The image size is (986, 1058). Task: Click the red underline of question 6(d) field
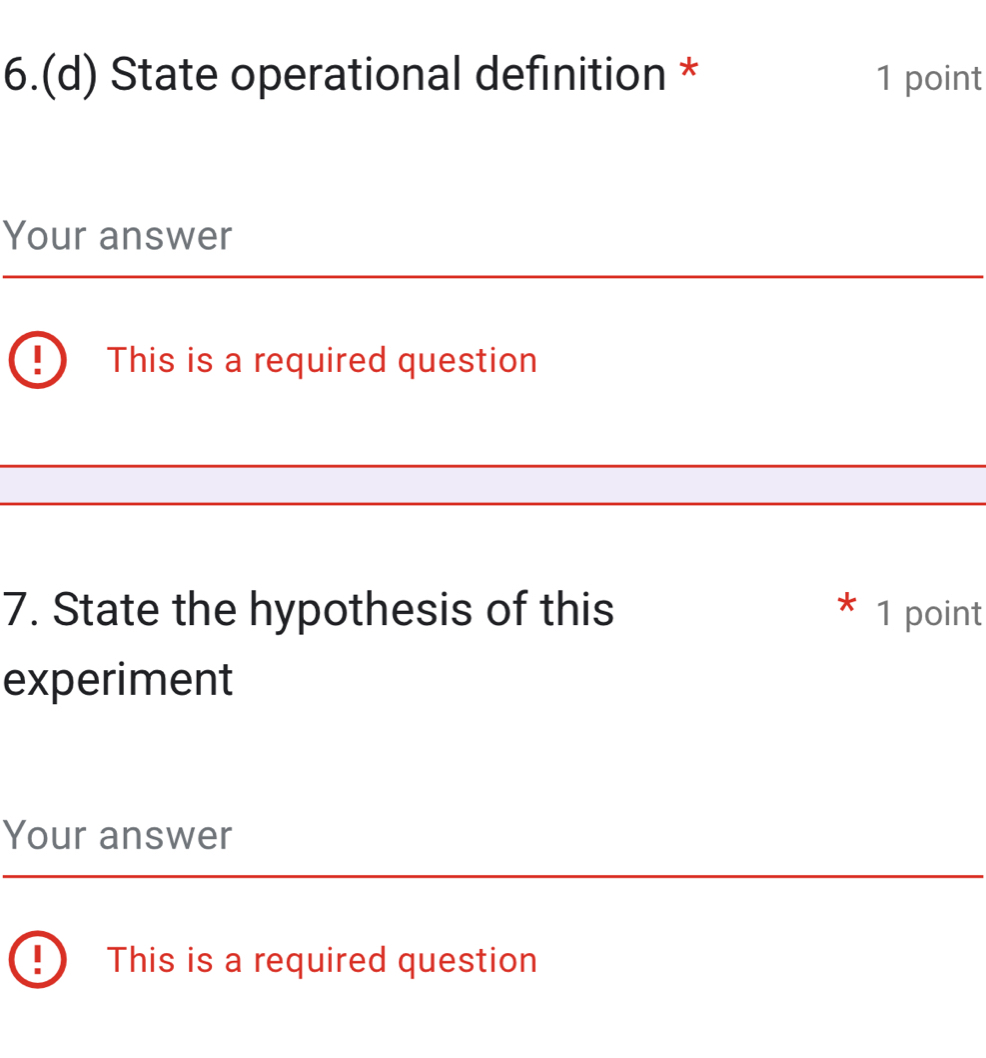493,277
